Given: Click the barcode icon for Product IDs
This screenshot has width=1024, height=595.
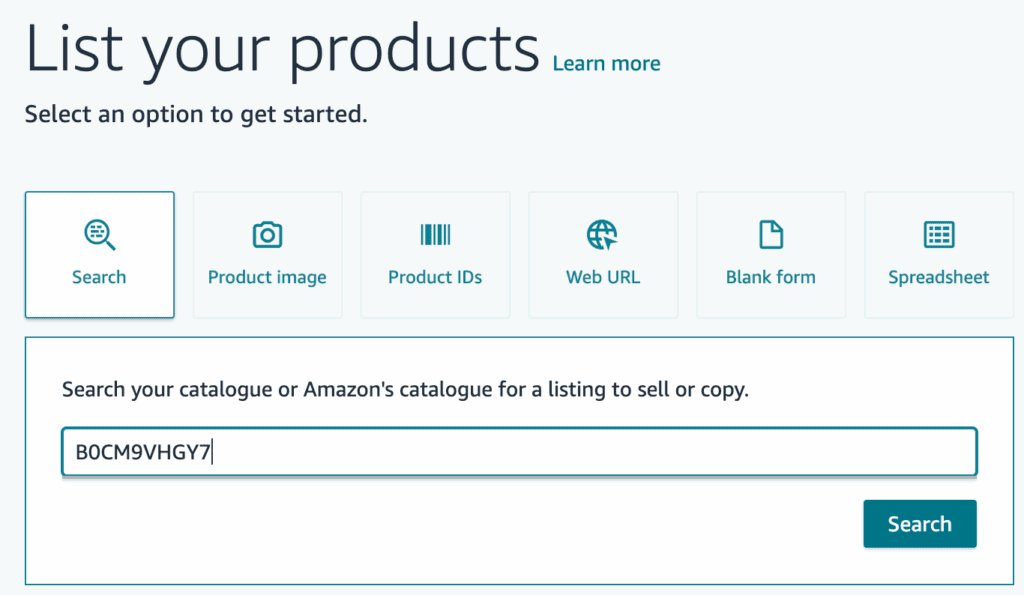Looking at the screenshot, I should pos(435,235).
